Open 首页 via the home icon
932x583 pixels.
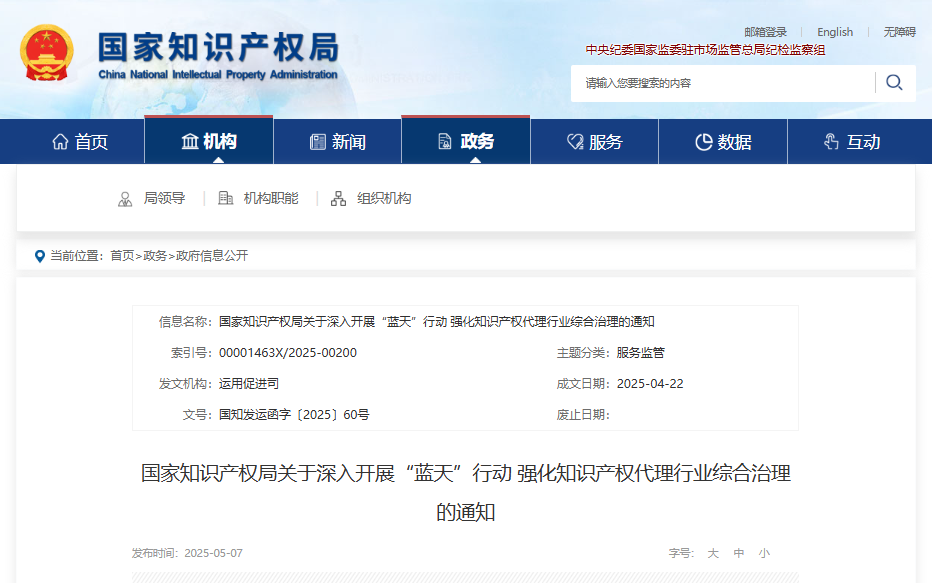tap(60, 141)
